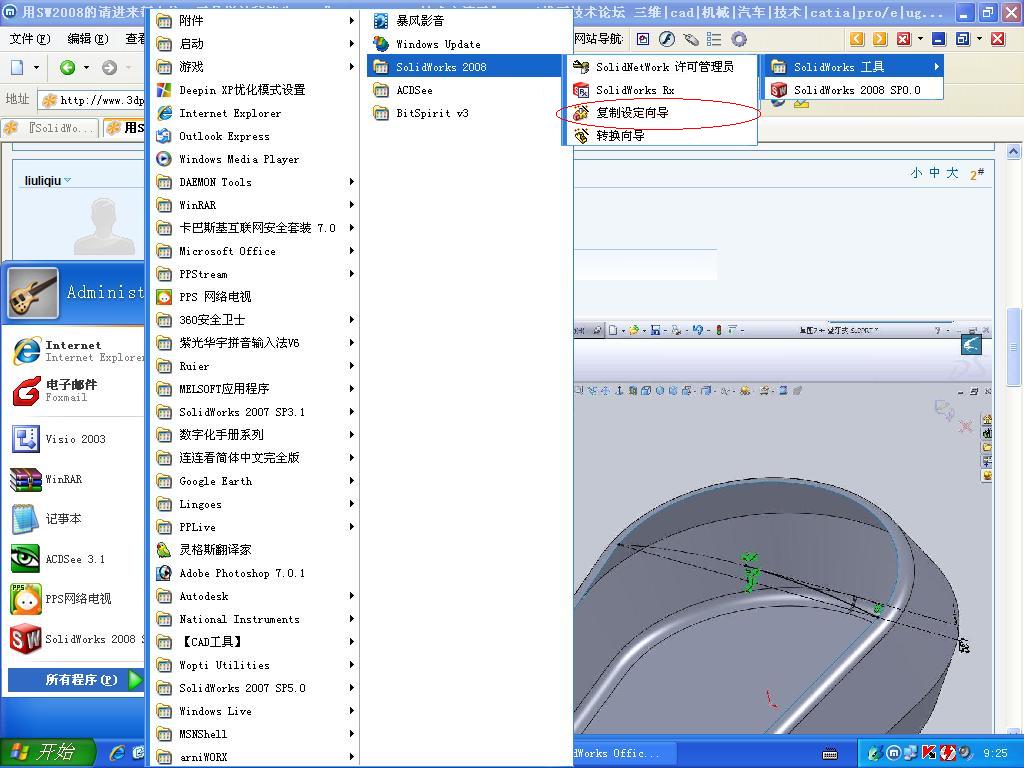Launch SolidWorks 2008 from recent list
Screen dimensions: 1024x768
[x=76, y=639]
